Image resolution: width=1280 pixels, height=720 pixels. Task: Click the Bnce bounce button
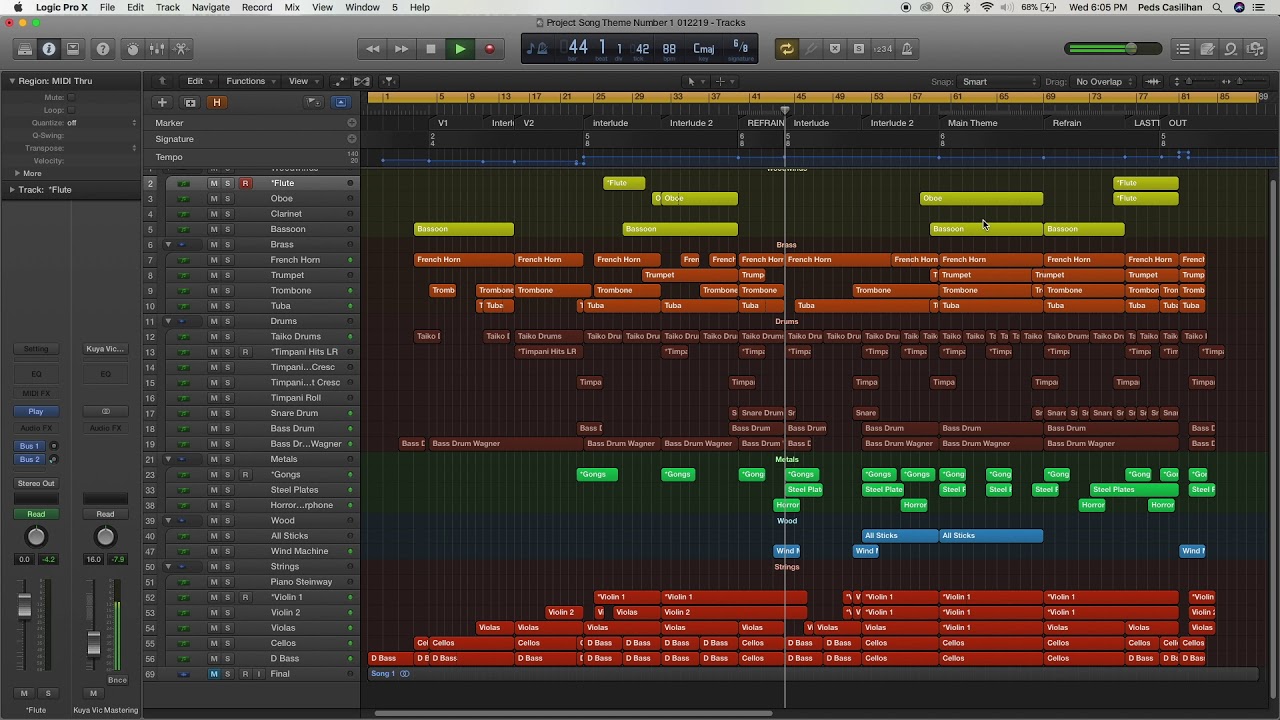tap(117, 680)
